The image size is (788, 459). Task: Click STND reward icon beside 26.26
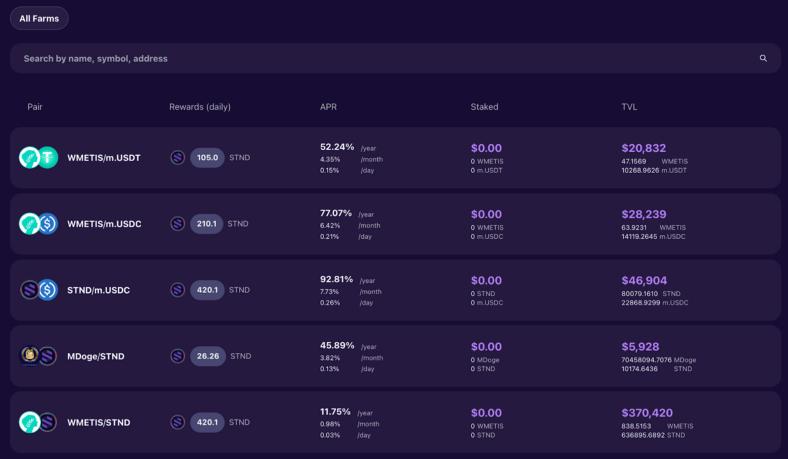(x=178, y=356)
